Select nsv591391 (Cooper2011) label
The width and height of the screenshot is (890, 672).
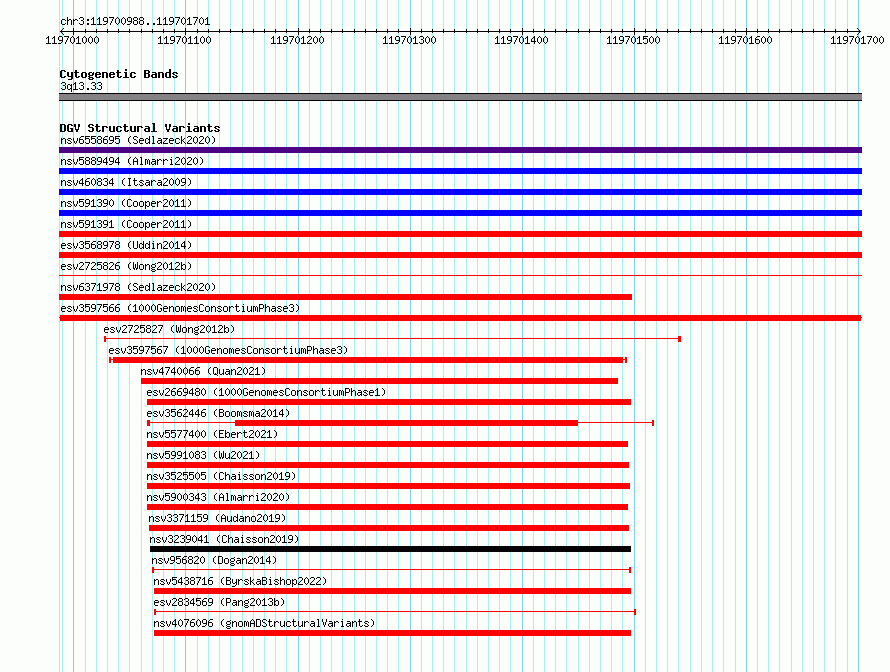126,224
